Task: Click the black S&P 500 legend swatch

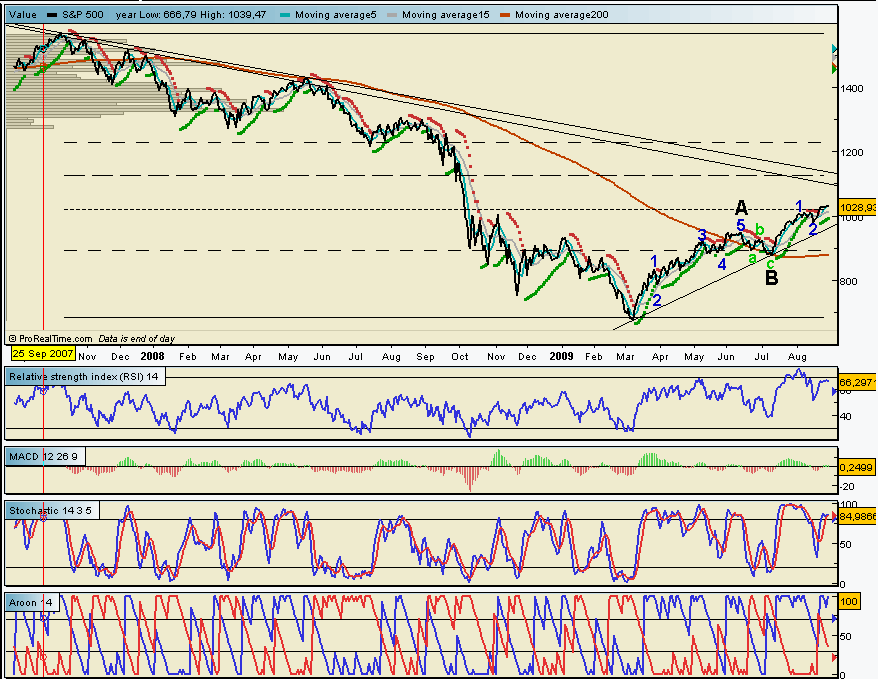Action: 52,15
